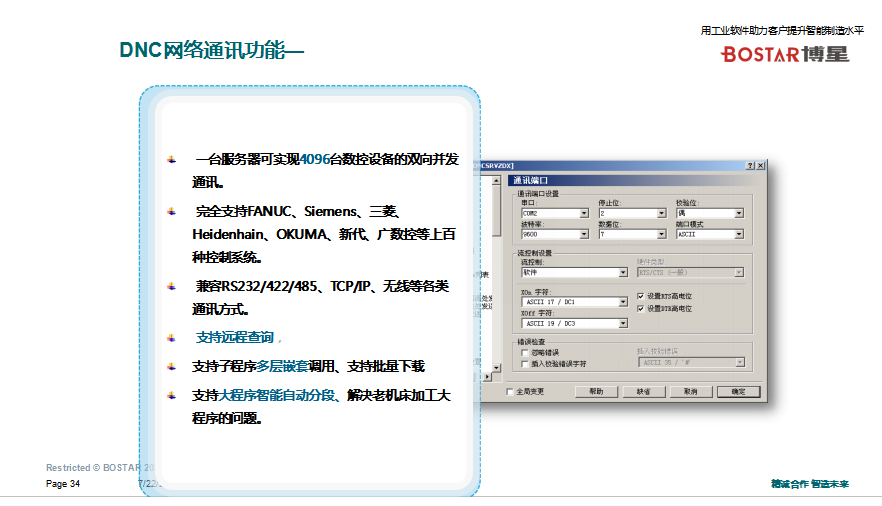Screen dimensions: 882x506
Task: Click the 帮助 button
Action: [x=596, y=392]
